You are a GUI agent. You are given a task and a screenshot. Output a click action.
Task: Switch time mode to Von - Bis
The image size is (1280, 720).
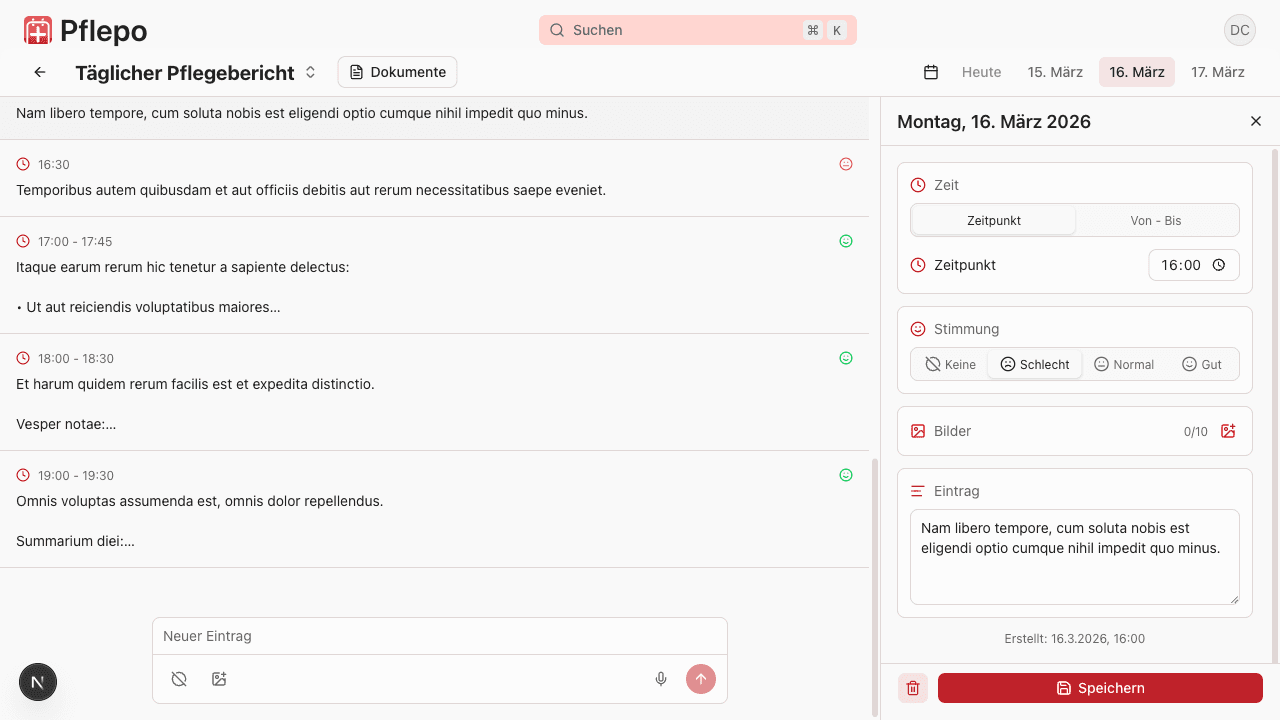pos(1156,220)
